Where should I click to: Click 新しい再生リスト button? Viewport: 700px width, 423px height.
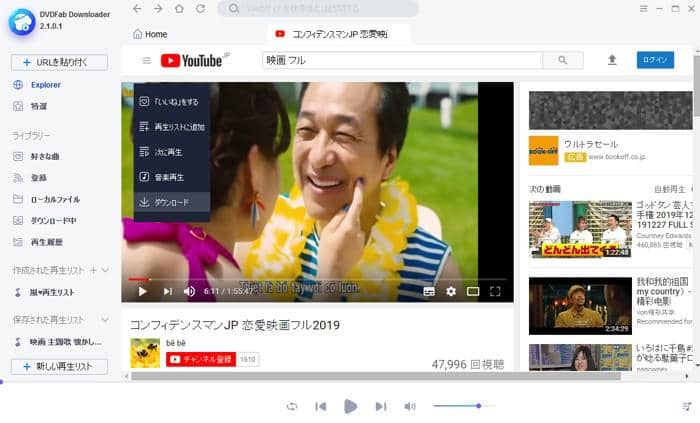coord(59,367)
